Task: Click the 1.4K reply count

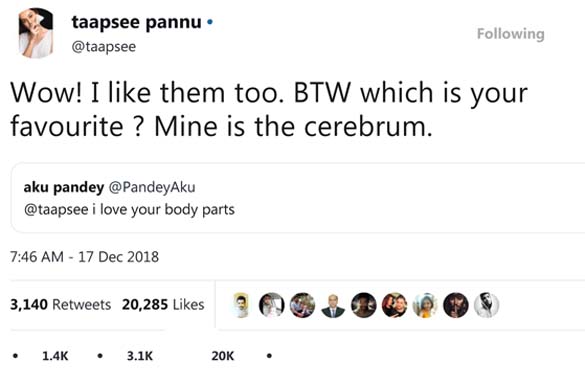Action: pyautogui.click(x=55, y=356)
